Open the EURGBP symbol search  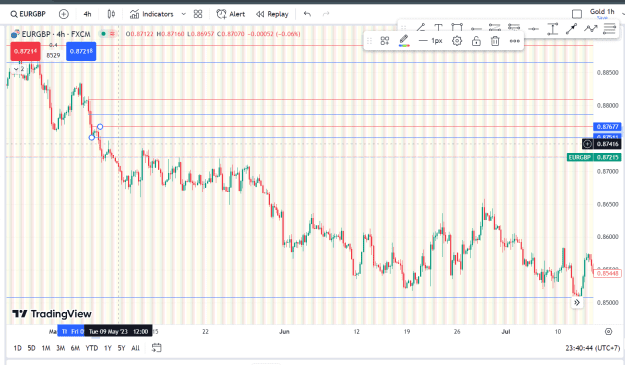[28, 14]
